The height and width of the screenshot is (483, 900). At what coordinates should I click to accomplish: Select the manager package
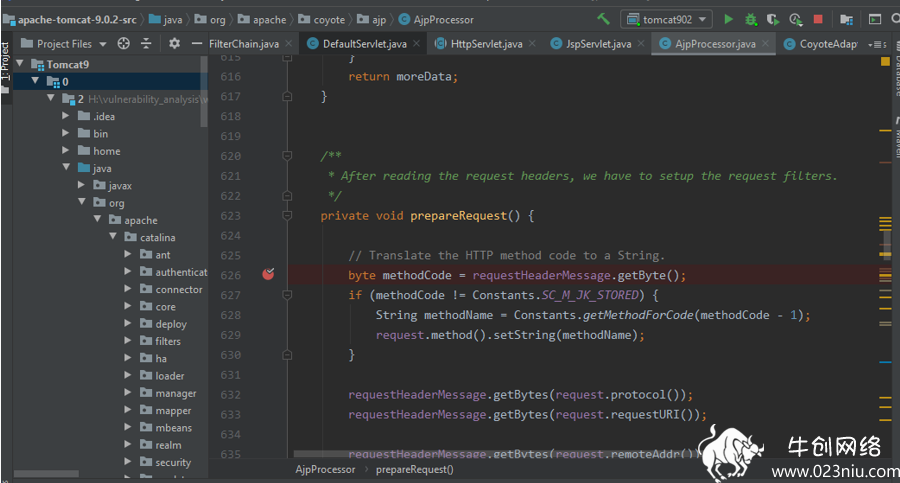pos(176,393)
